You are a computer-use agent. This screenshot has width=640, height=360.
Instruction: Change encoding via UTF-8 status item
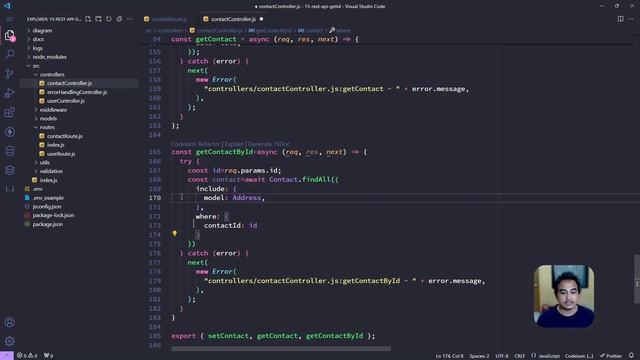point(502,356)
